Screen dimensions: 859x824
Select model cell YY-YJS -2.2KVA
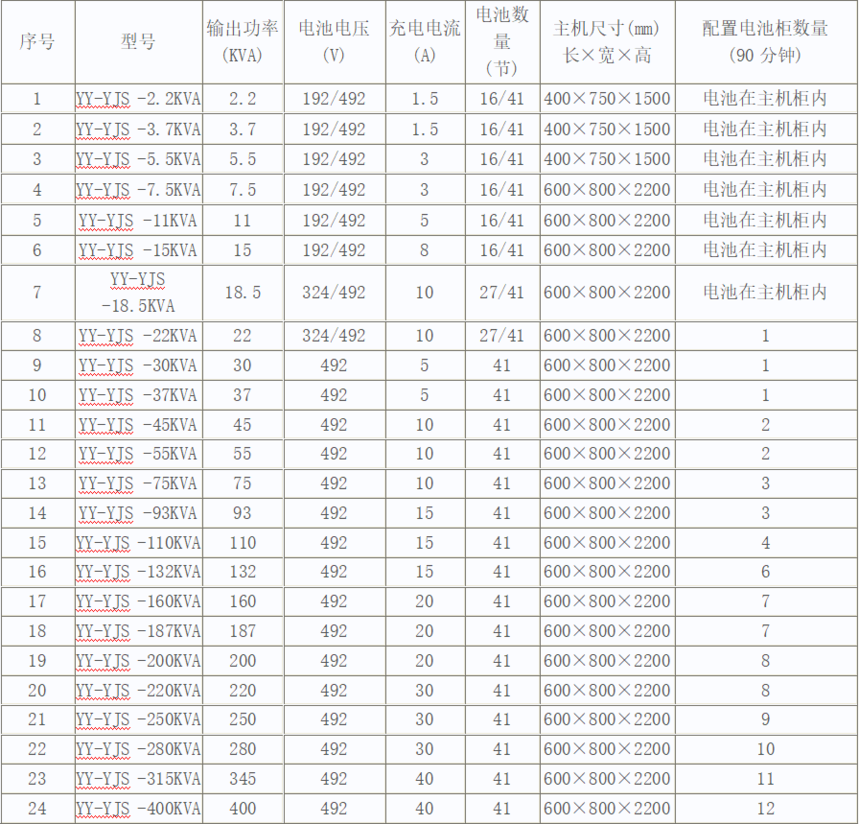pos(138,99)
